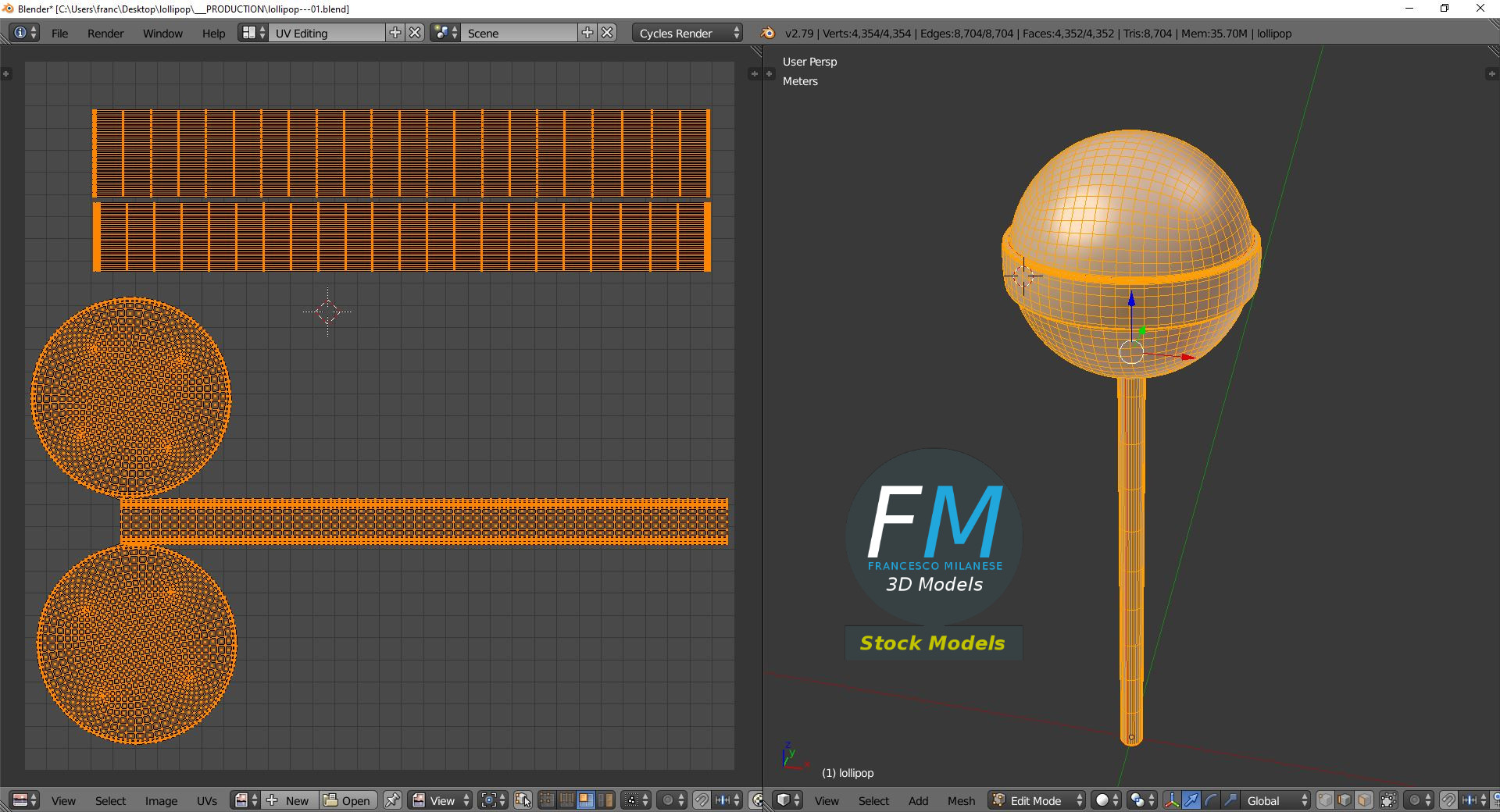
Task: Click the UV Editing layout name field
Action: (328, 33)
